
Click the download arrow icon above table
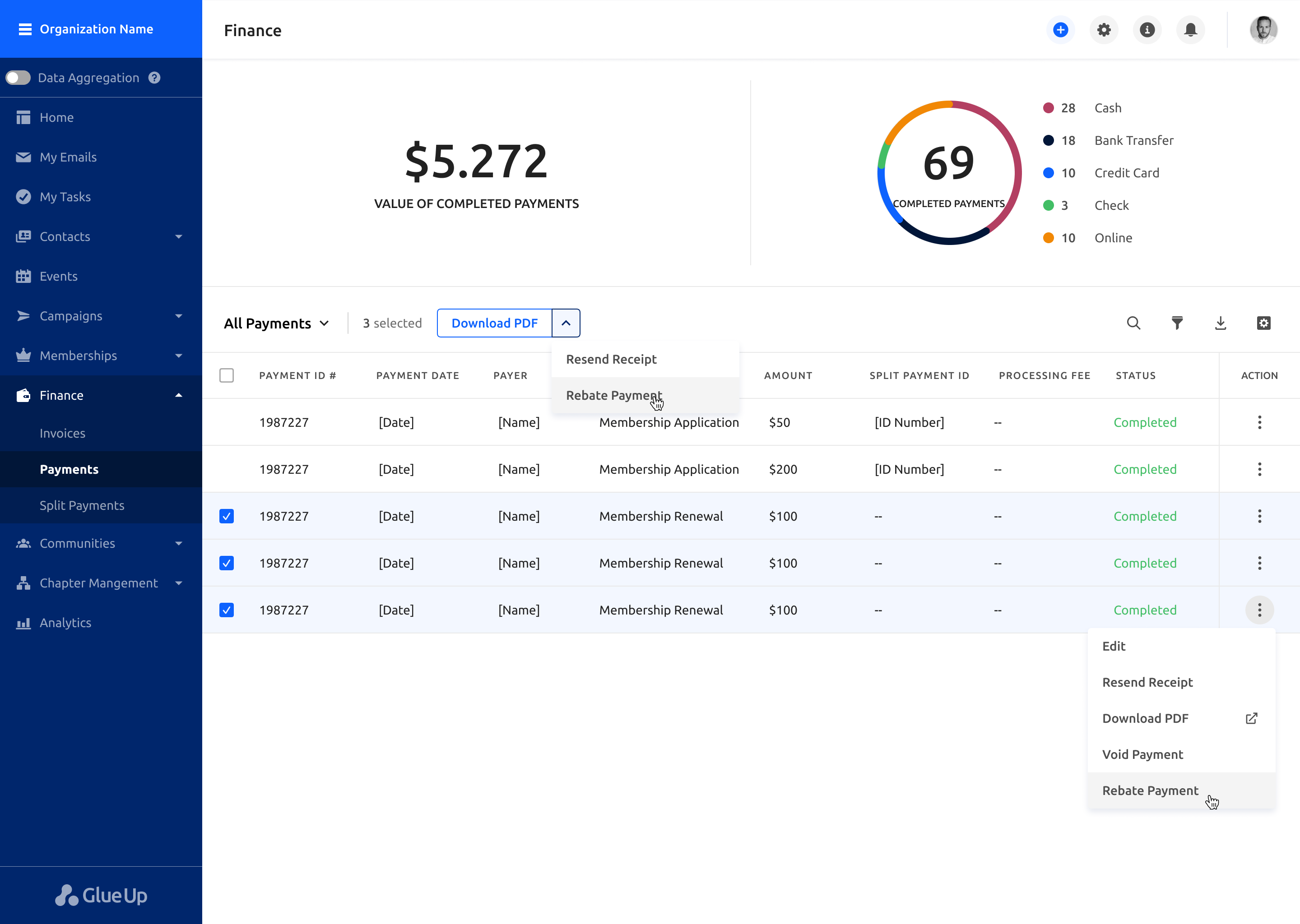point(1220,323)
